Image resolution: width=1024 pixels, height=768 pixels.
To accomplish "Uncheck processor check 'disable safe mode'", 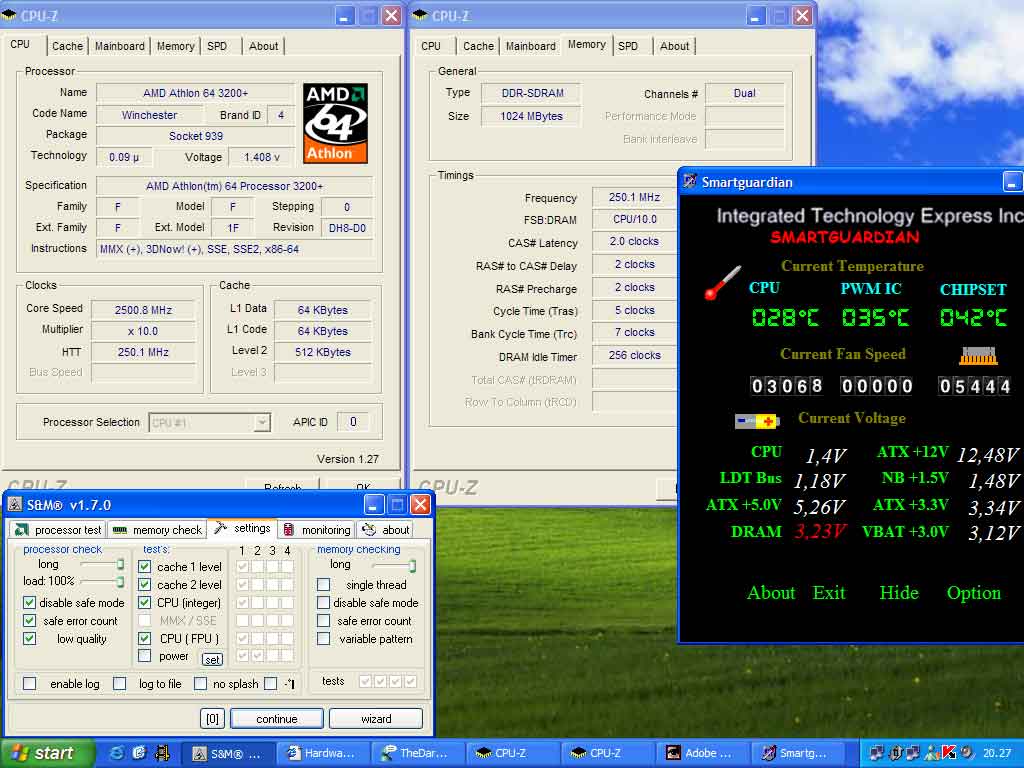I will (29, 602).
